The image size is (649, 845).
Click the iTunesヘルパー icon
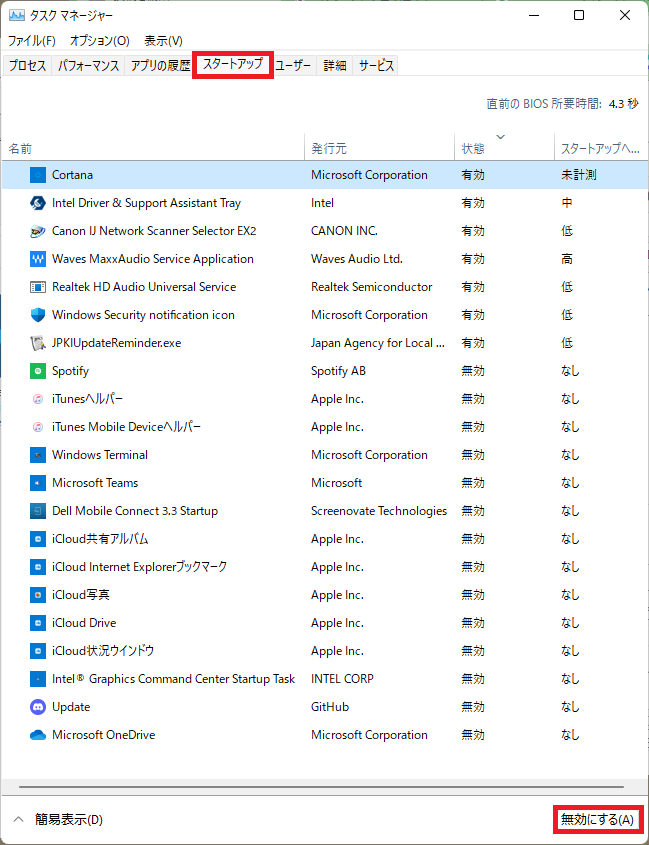click(38, 399)
